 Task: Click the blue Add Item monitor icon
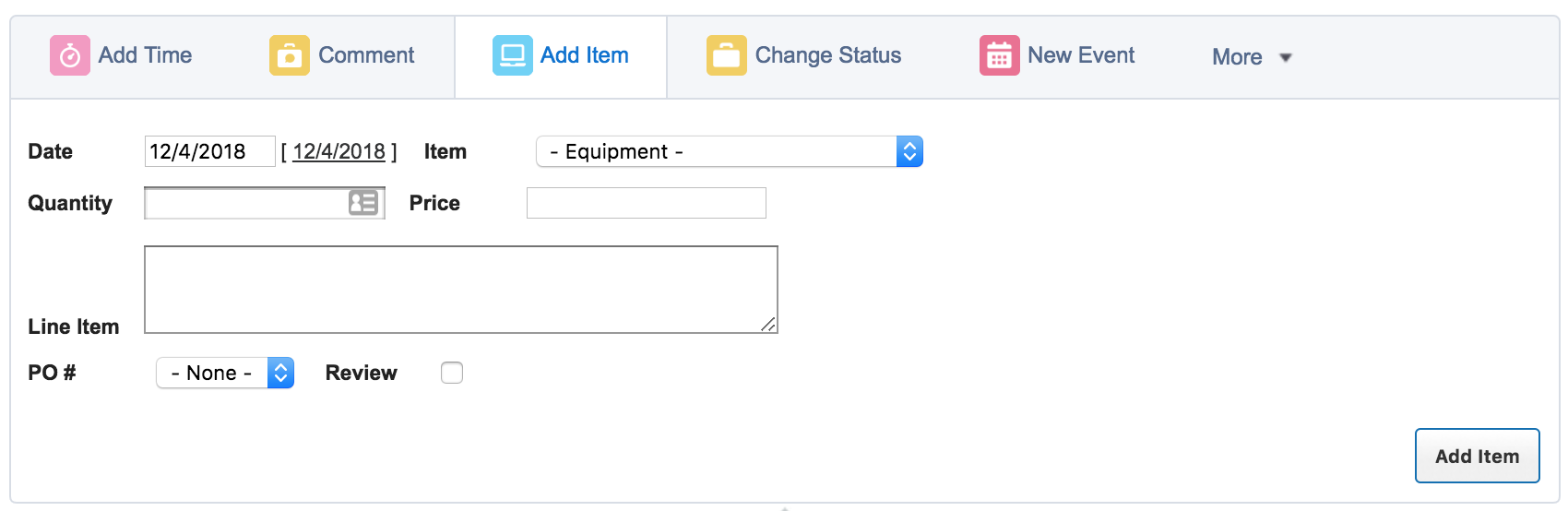512,55
